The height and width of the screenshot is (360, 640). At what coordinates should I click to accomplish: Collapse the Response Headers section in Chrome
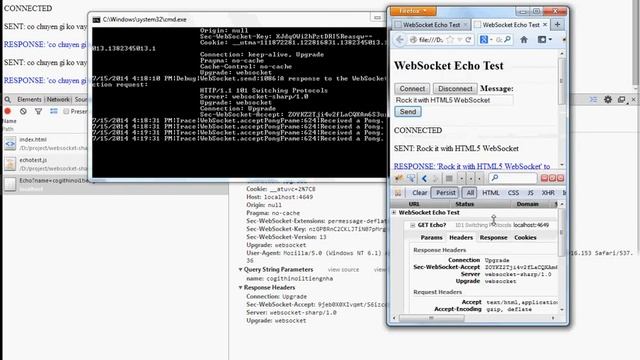[240, 287]
